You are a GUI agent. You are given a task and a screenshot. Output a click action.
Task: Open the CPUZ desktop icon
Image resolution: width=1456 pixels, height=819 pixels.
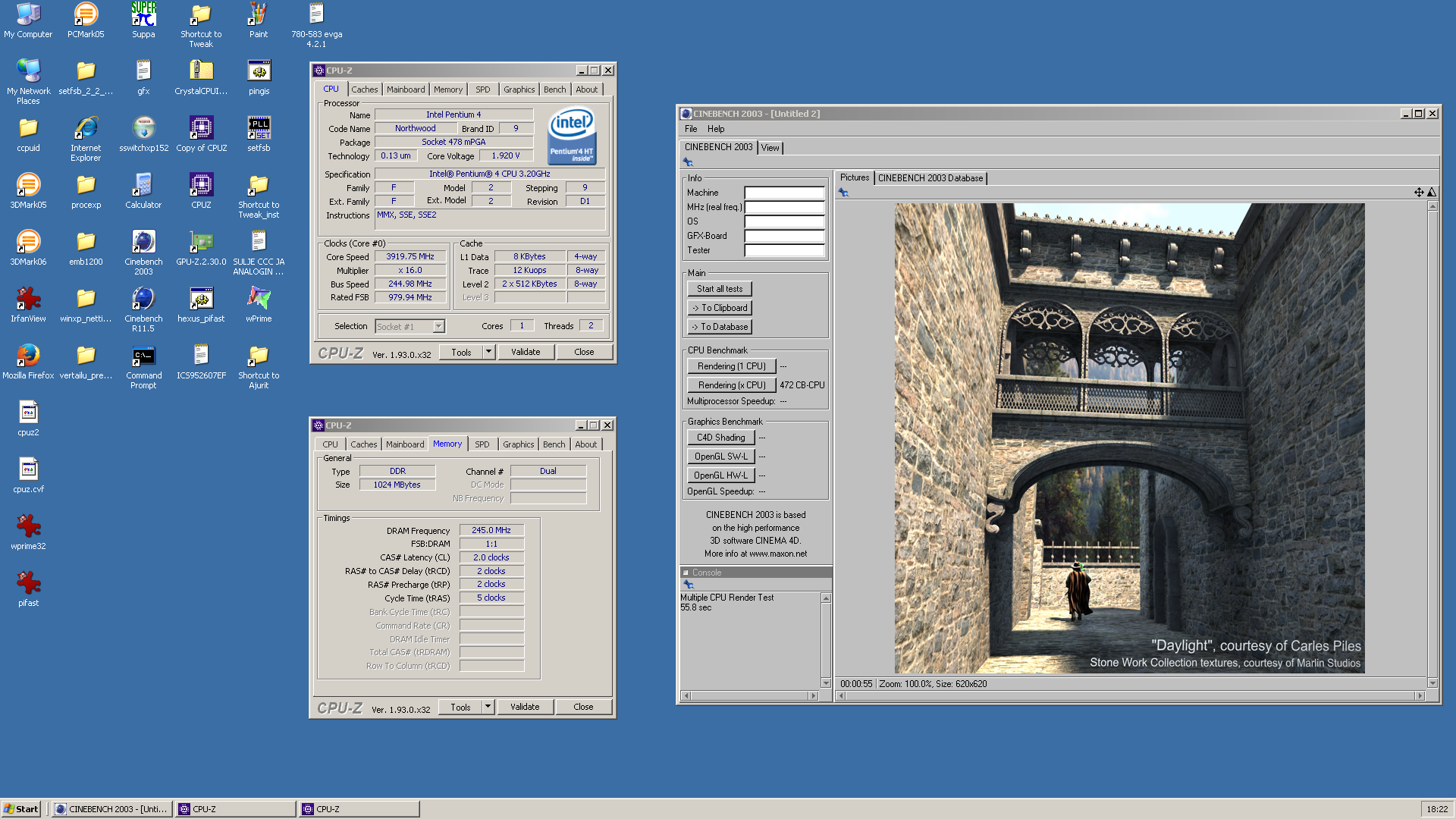[x=201, y=191]
